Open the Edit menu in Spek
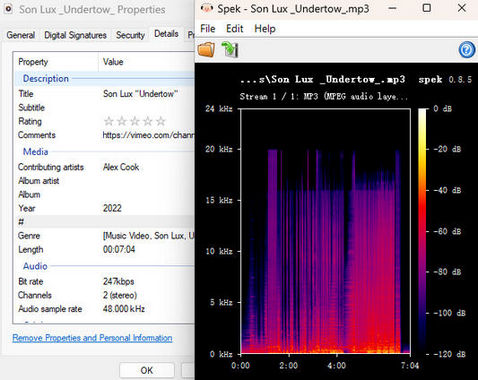 (x=235, y=29)
